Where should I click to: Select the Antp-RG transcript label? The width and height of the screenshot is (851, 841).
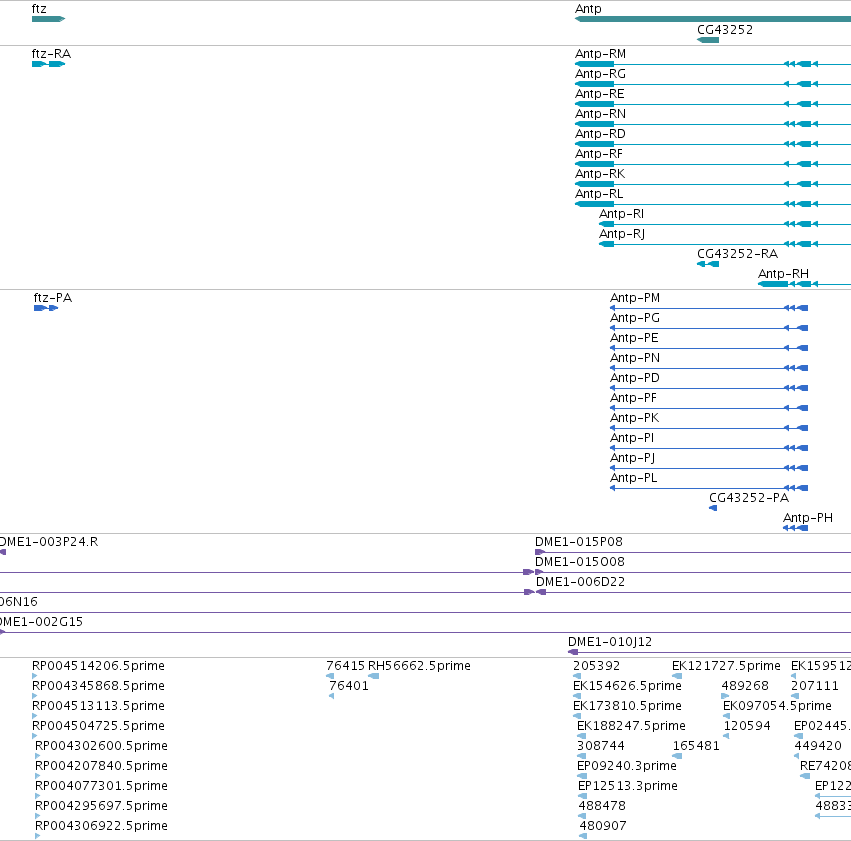(600, 74)
